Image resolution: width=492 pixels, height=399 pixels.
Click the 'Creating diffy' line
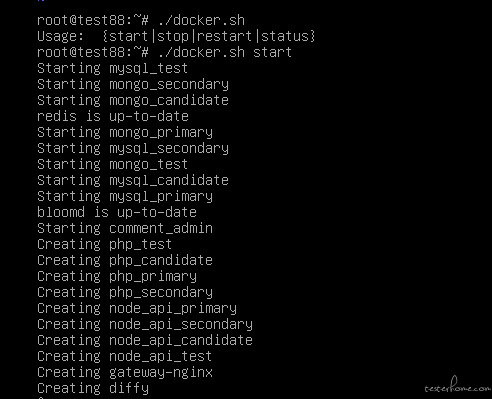[x=93, y=389]
